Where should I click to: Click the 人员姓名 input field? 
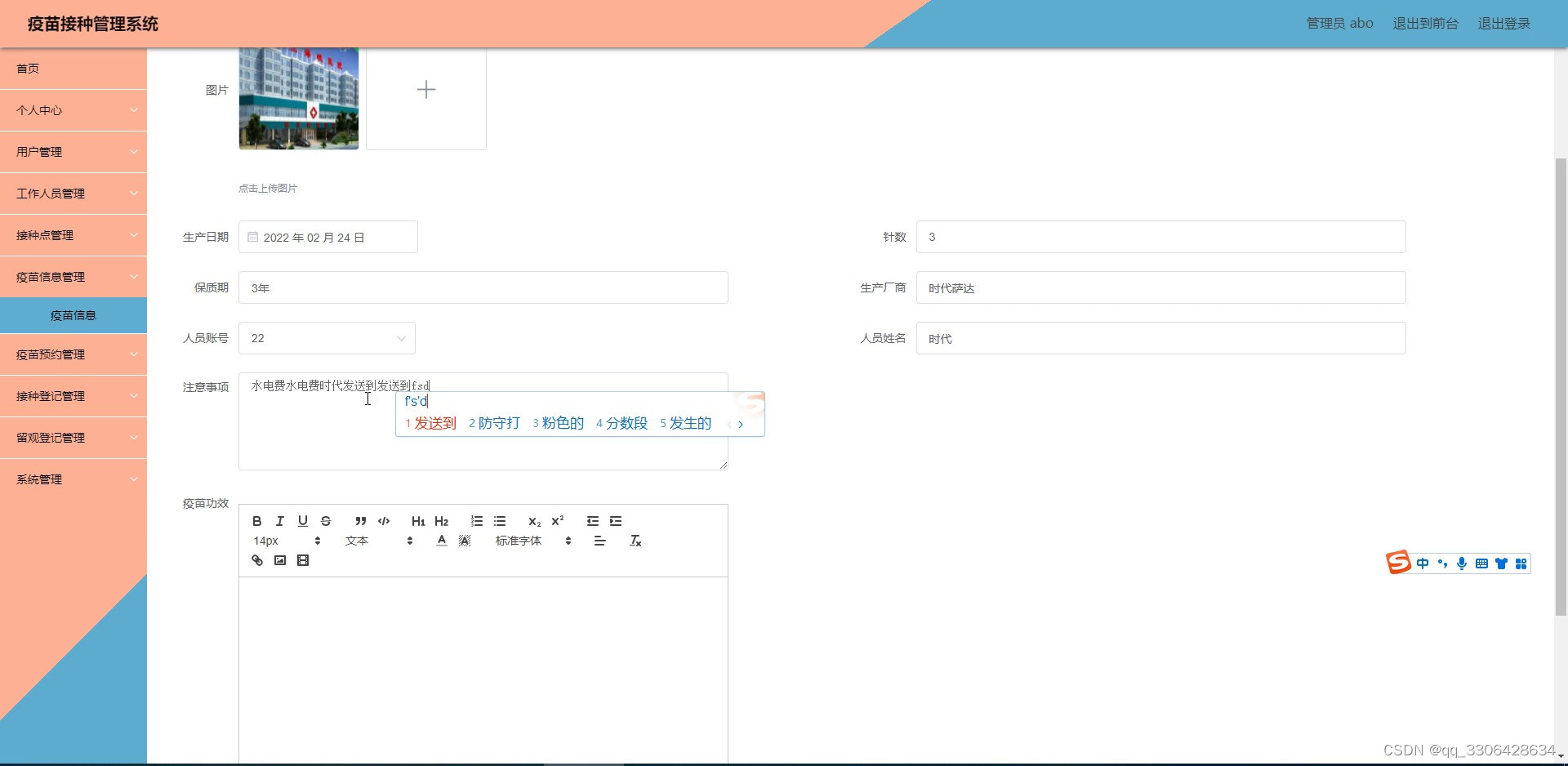(x=1161, y=338)
